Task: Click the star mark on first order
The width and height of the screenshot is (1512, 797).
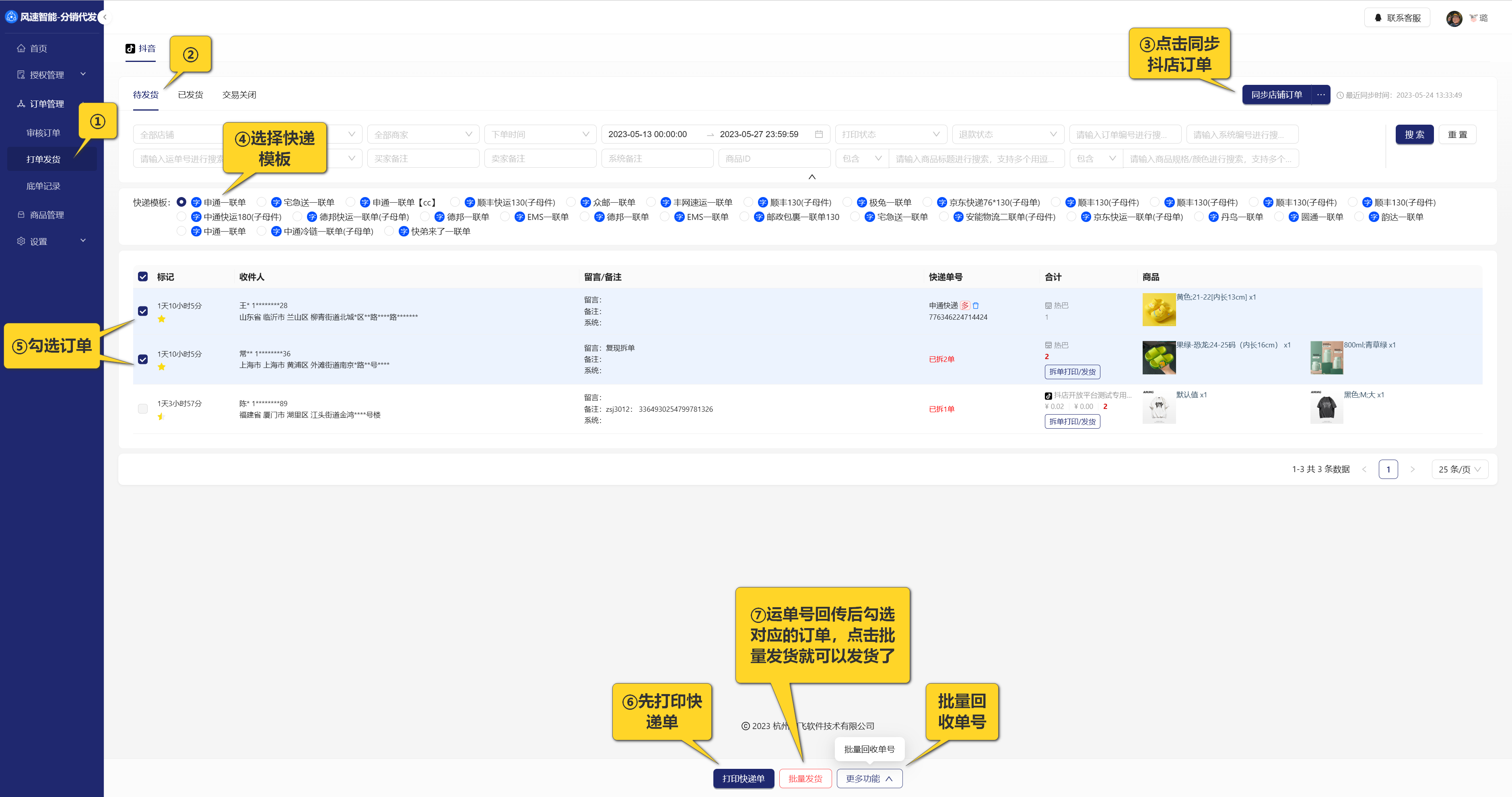Action: coord(161,319)
